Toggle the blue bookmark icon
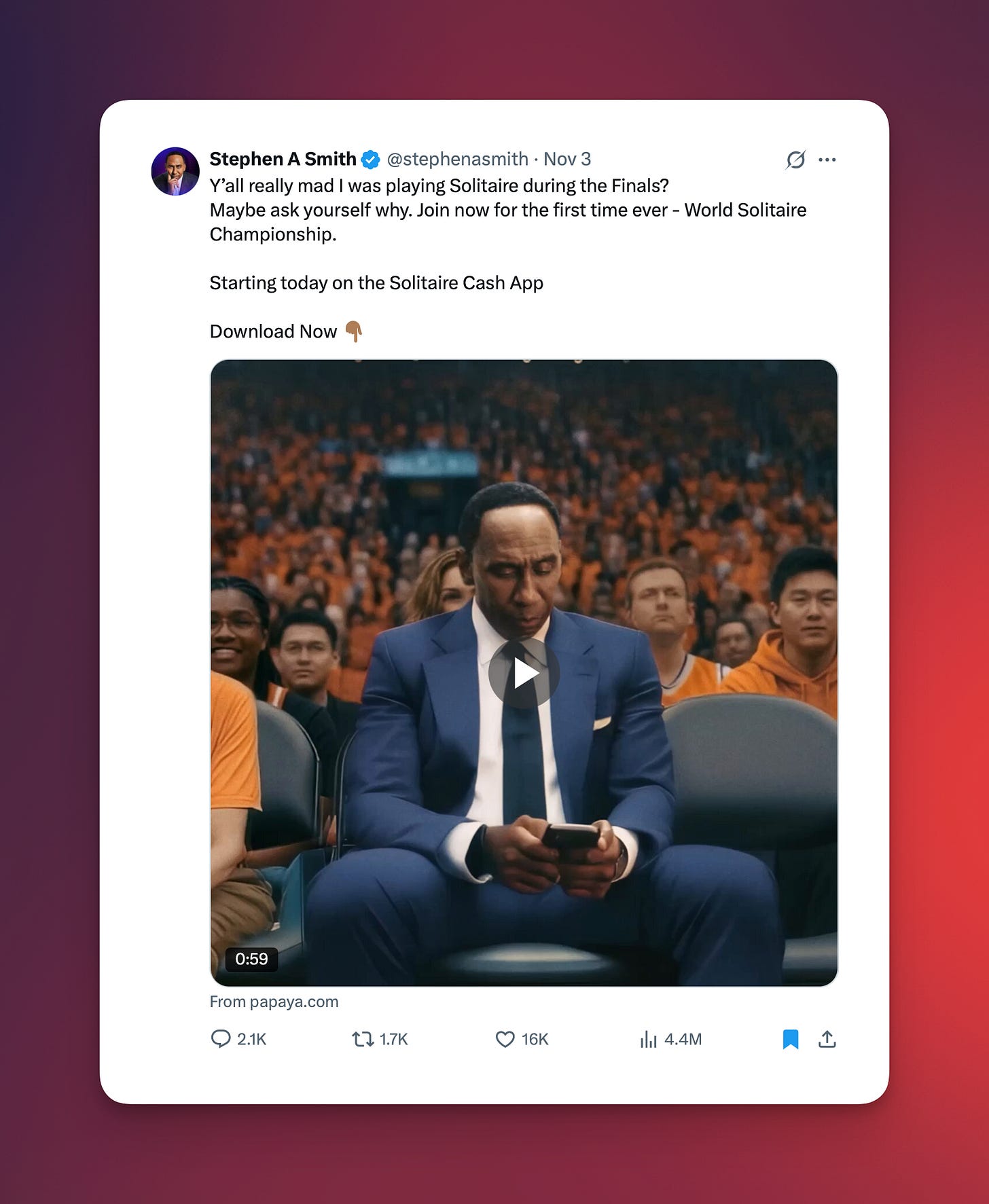Image resolution: width=989 pixels, height=1204 pixels. [x=790, y=1039]
